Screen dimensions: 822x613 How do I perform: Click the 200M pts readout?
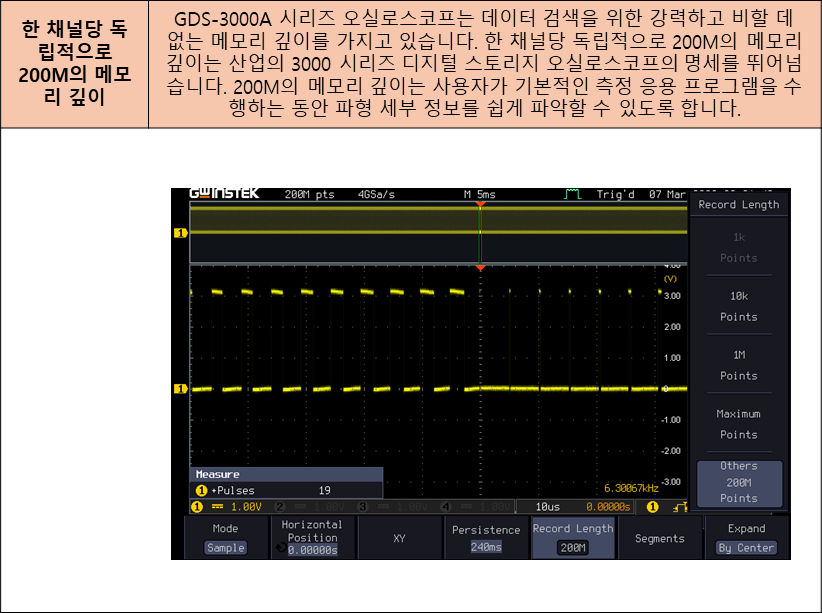coord(309,194)
